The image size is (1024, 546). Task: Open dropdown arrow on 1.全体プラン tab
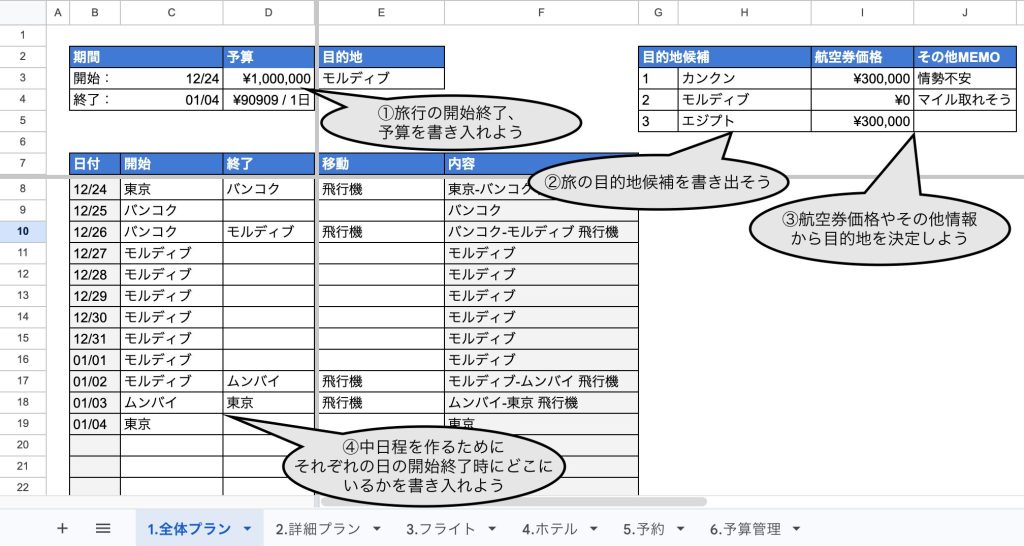[x=247, y=529]
